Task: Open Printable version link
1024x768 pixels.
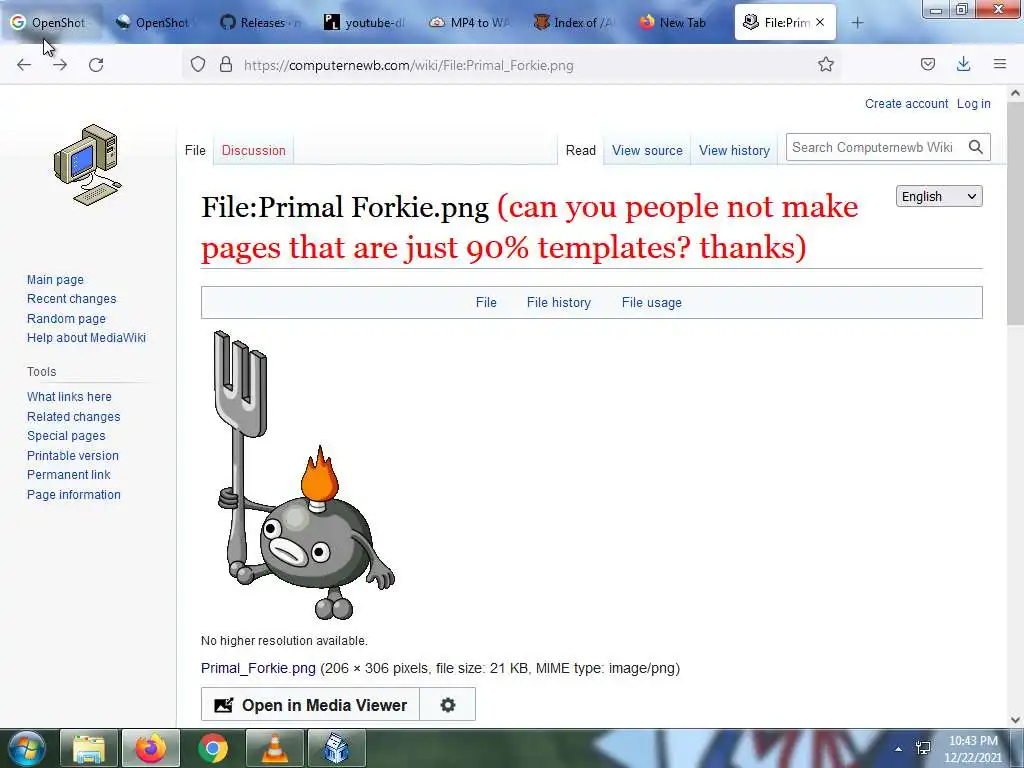Action: [72, 455]
